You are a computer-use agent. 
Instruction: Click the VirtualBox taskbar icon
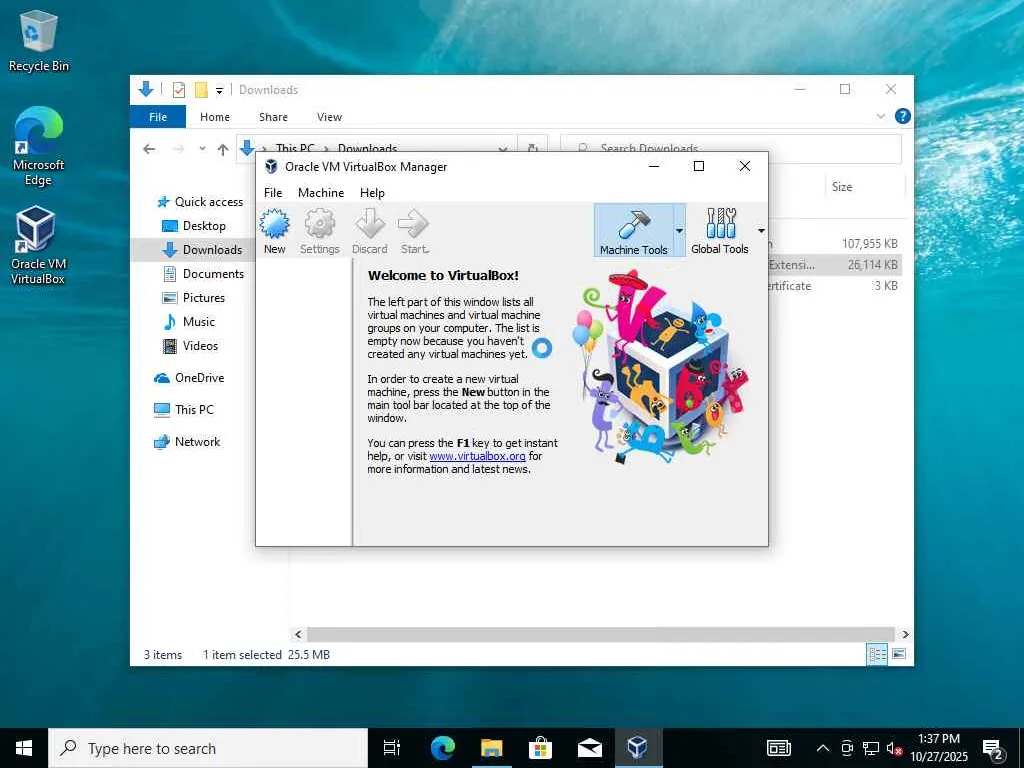(638, 748)
